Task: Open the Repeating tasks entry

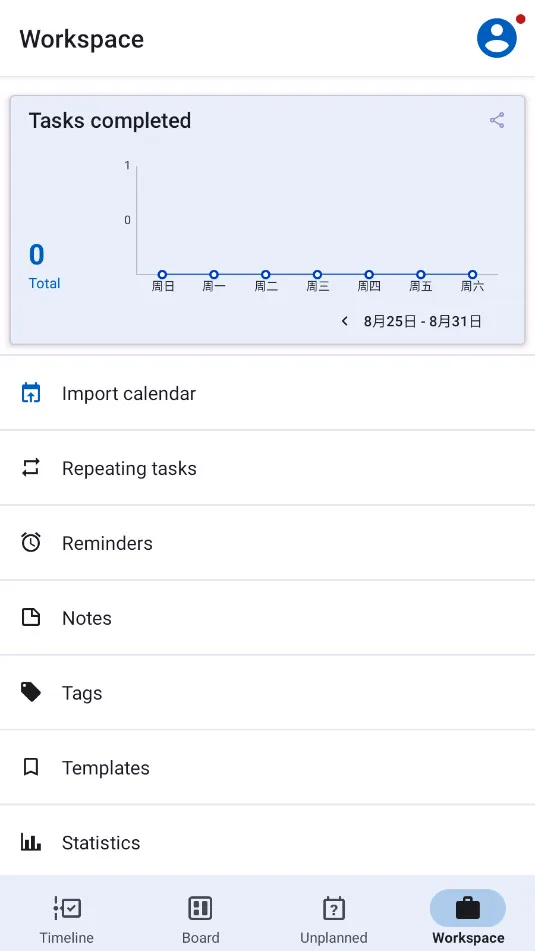Action: (268, 468)
